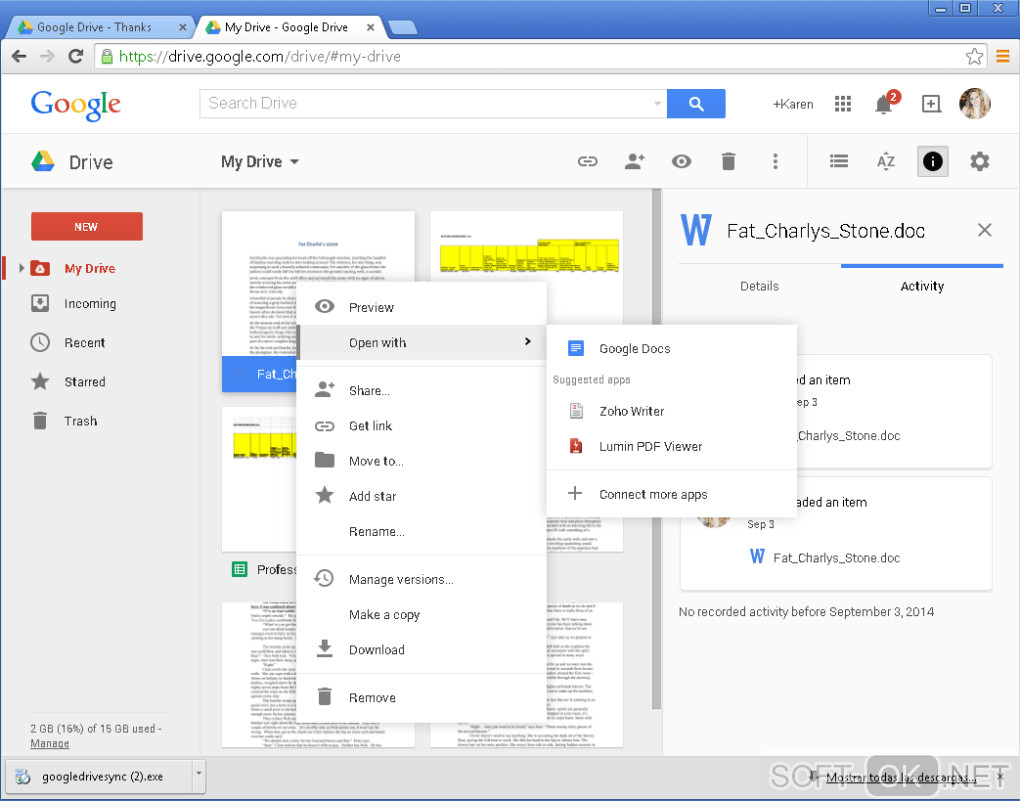Open Incoming in the sidebar
Viewport: 1020px width, 801px height.
coord(90,303)
